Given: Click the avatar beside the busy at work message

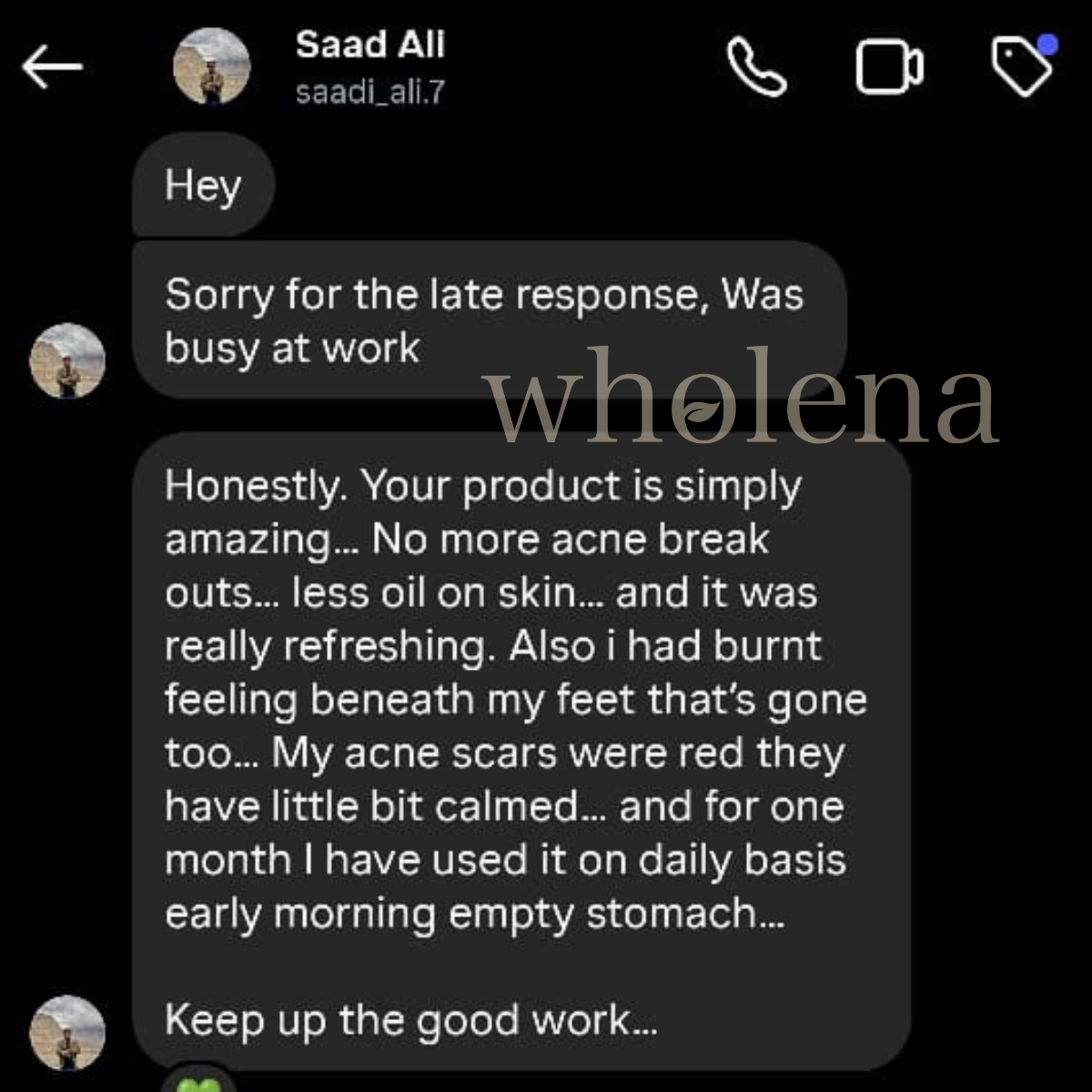Looking at the screenshot, I should pyautogui.click(x=67, y=360).
